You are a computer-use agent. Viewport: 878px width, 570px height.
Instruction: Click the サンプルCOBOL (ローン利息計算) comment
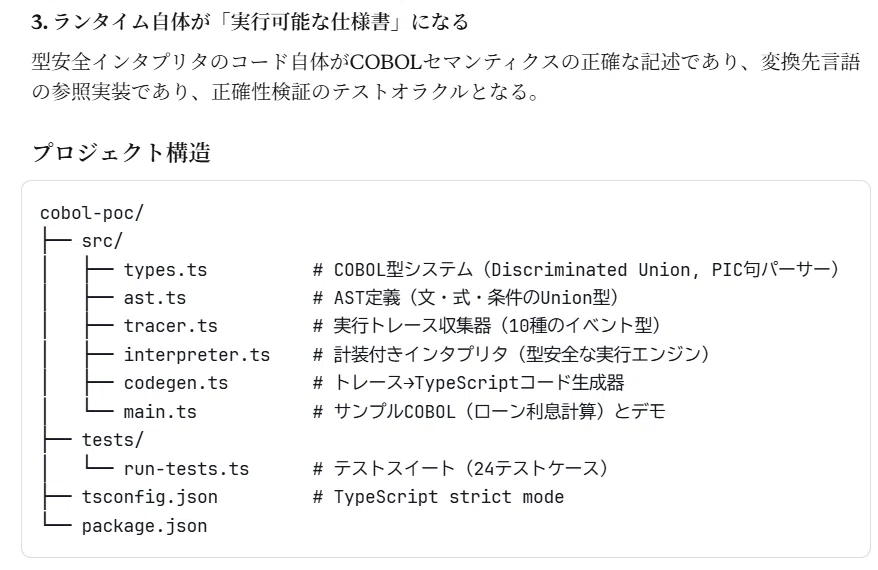(x=489, y=412)
